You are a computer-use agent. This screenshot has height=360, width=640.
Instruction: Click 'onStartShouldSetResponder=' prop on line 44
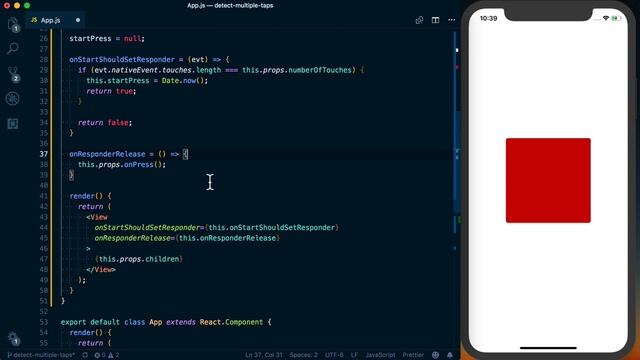pyautogui.click(x=149, y=228)
